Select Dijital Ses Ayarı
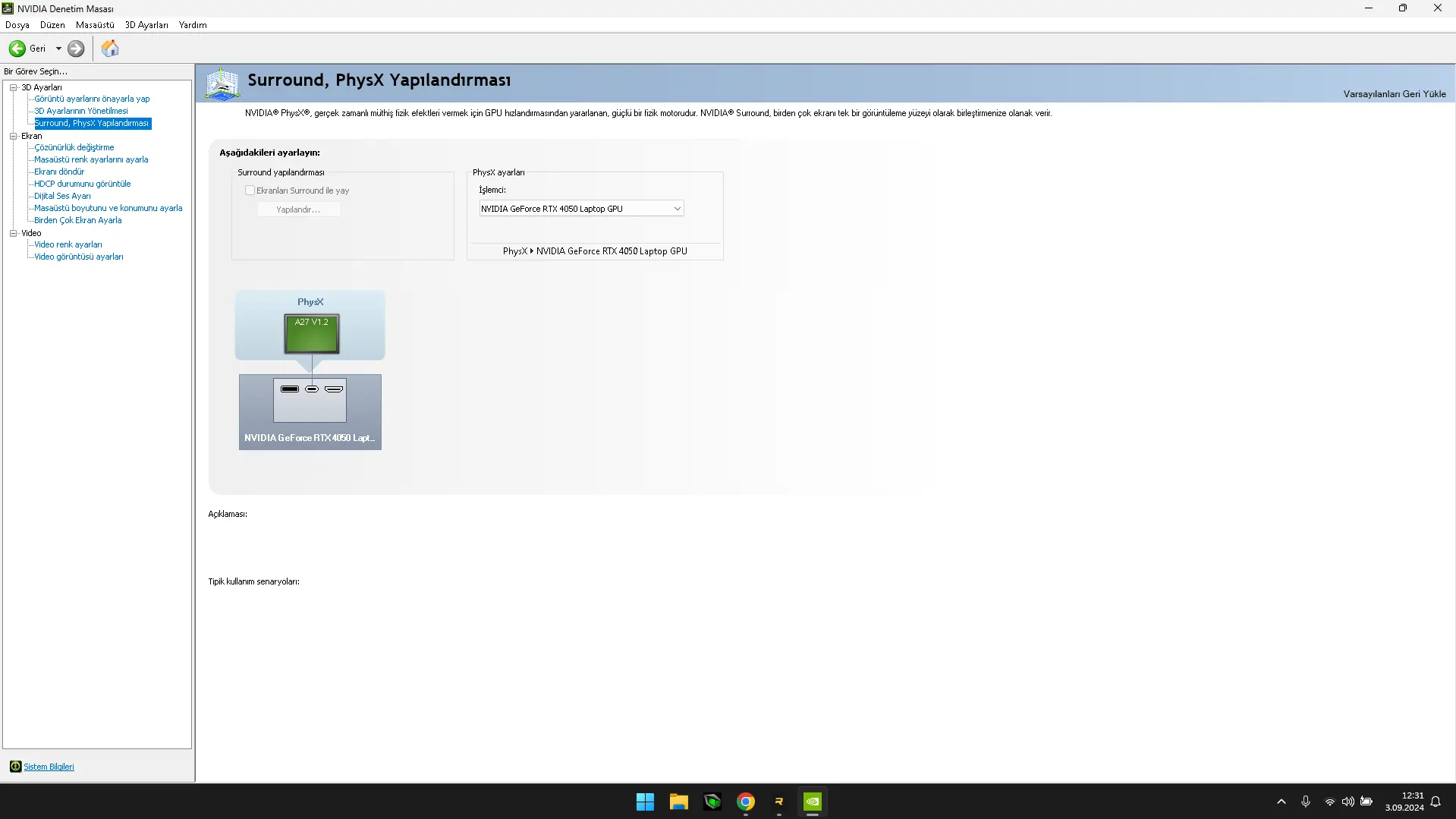Image resolution: width=1456 pixels, height=819 pixels. click(62, 196)
